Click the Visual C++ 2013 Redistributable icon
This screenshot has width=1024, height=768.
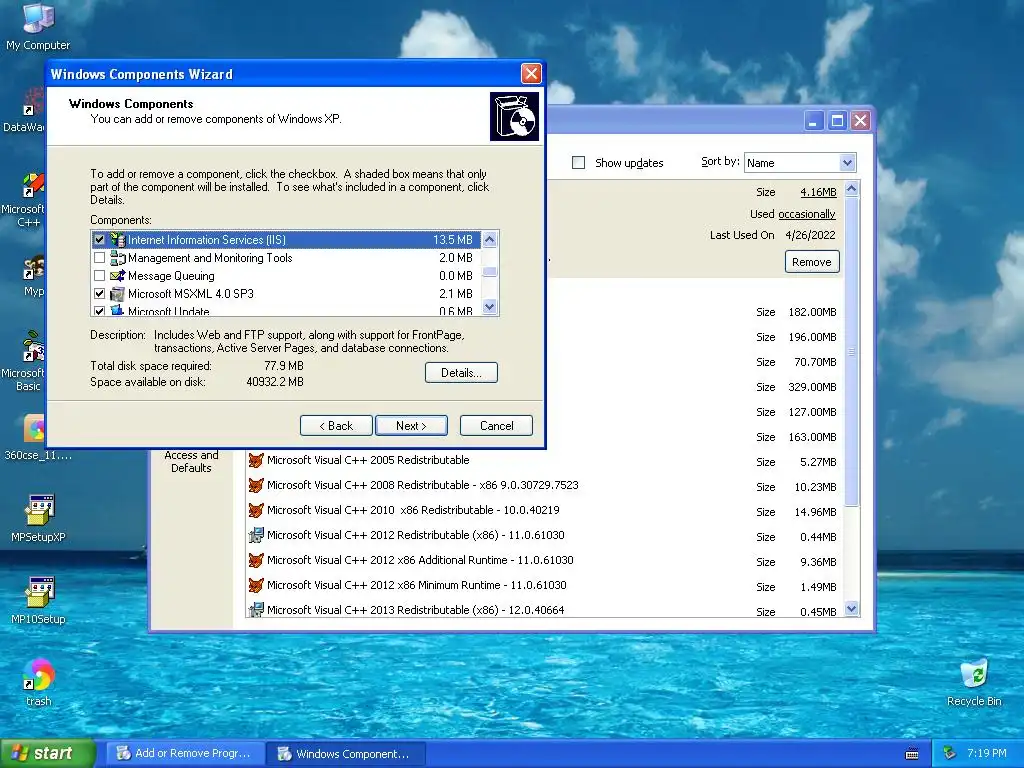[x=256, y=610]
